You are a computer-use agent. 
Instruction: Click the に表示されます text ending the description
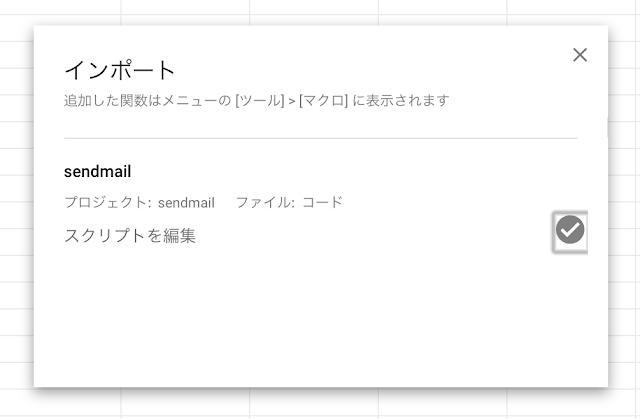(401, 100)
